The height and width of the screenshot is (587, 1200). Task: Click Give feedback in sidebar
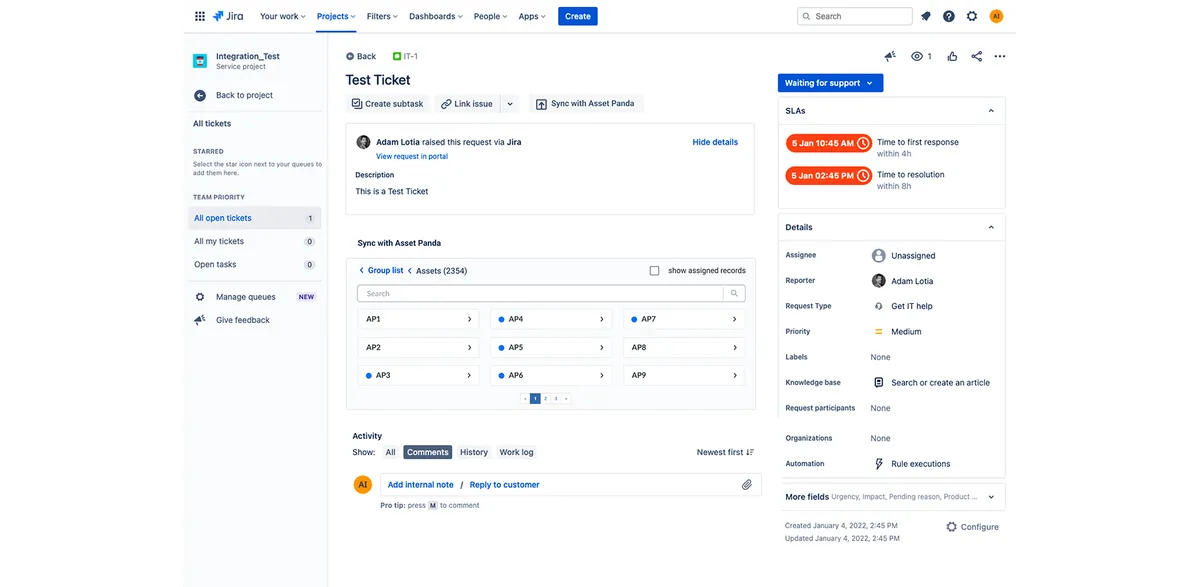tap(243, 320)
